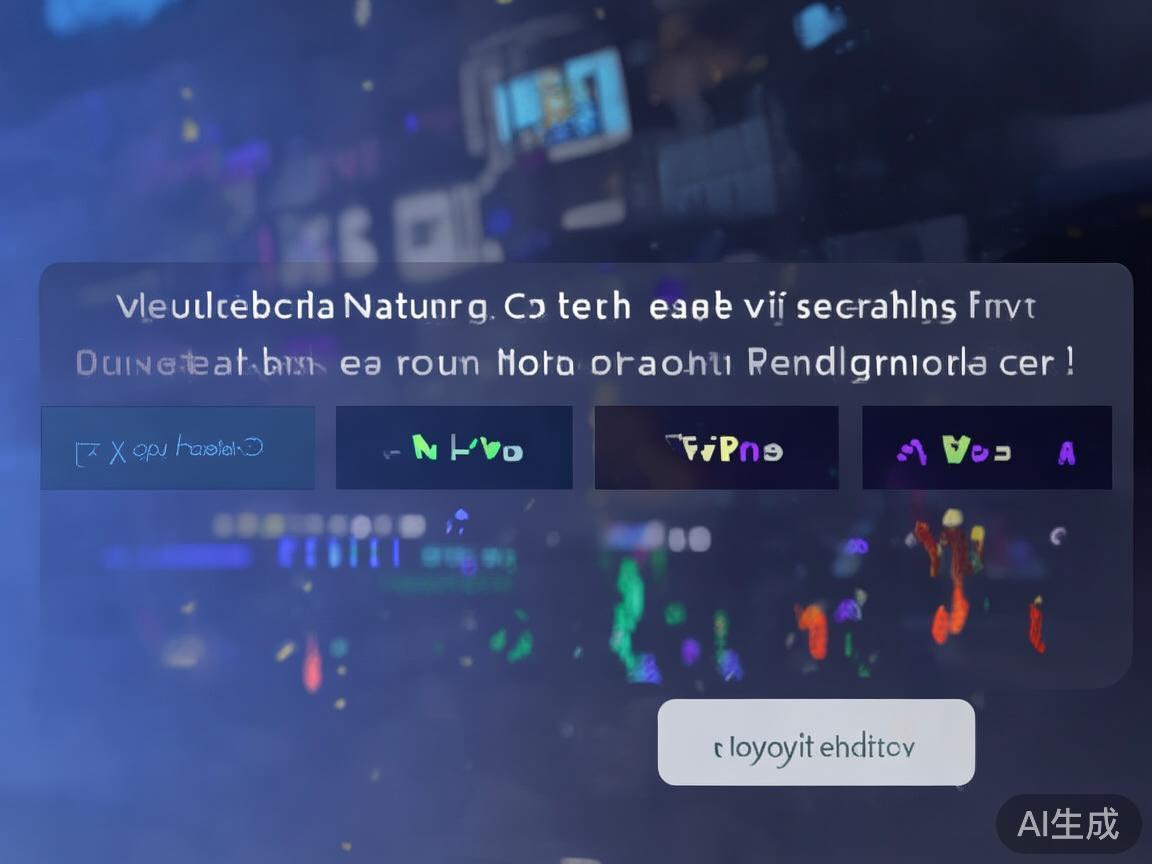1152x864 pixels.
Task: Click the row of gray dots
Action: pyautogui.click(x=320, y=525)
